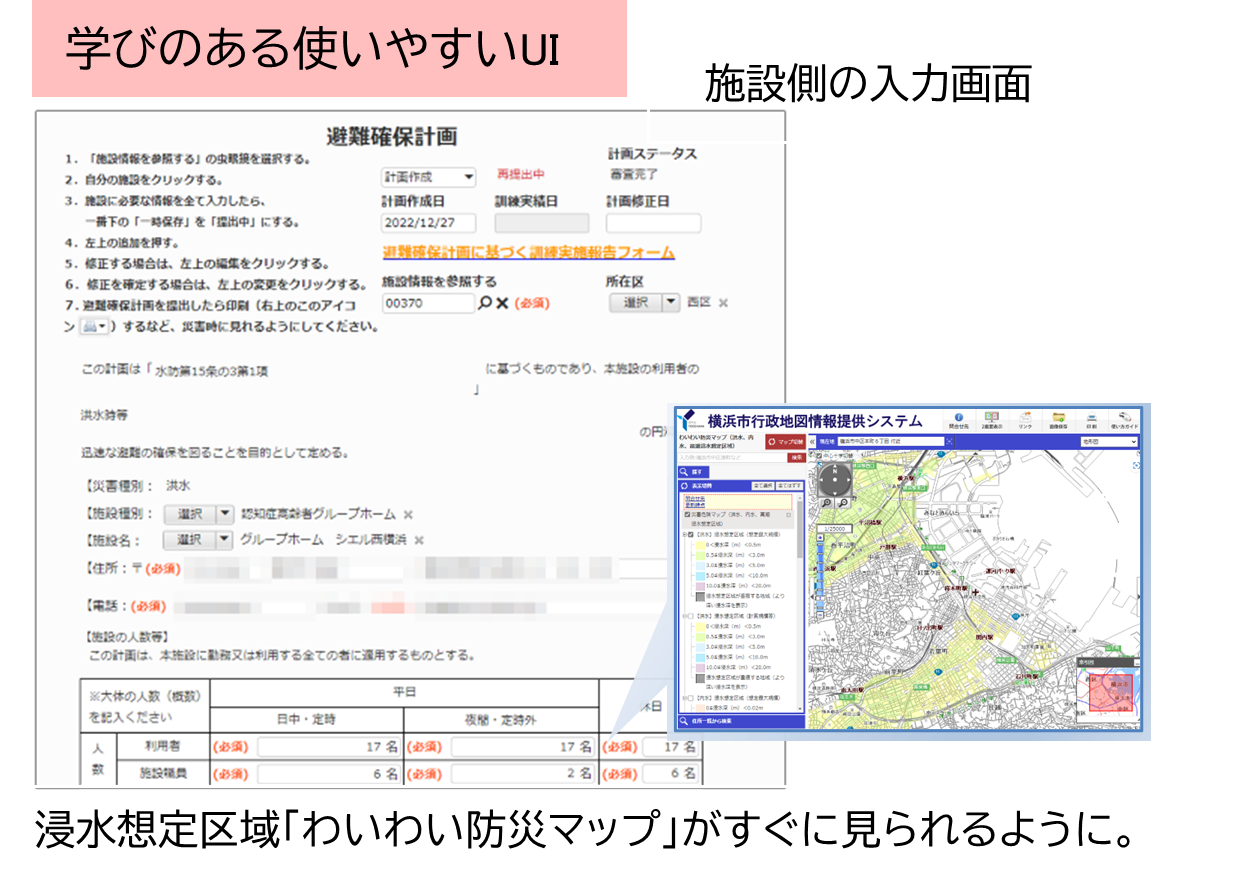
Task: Click the 全てはずす button
Action: click(x=790, y=486)
